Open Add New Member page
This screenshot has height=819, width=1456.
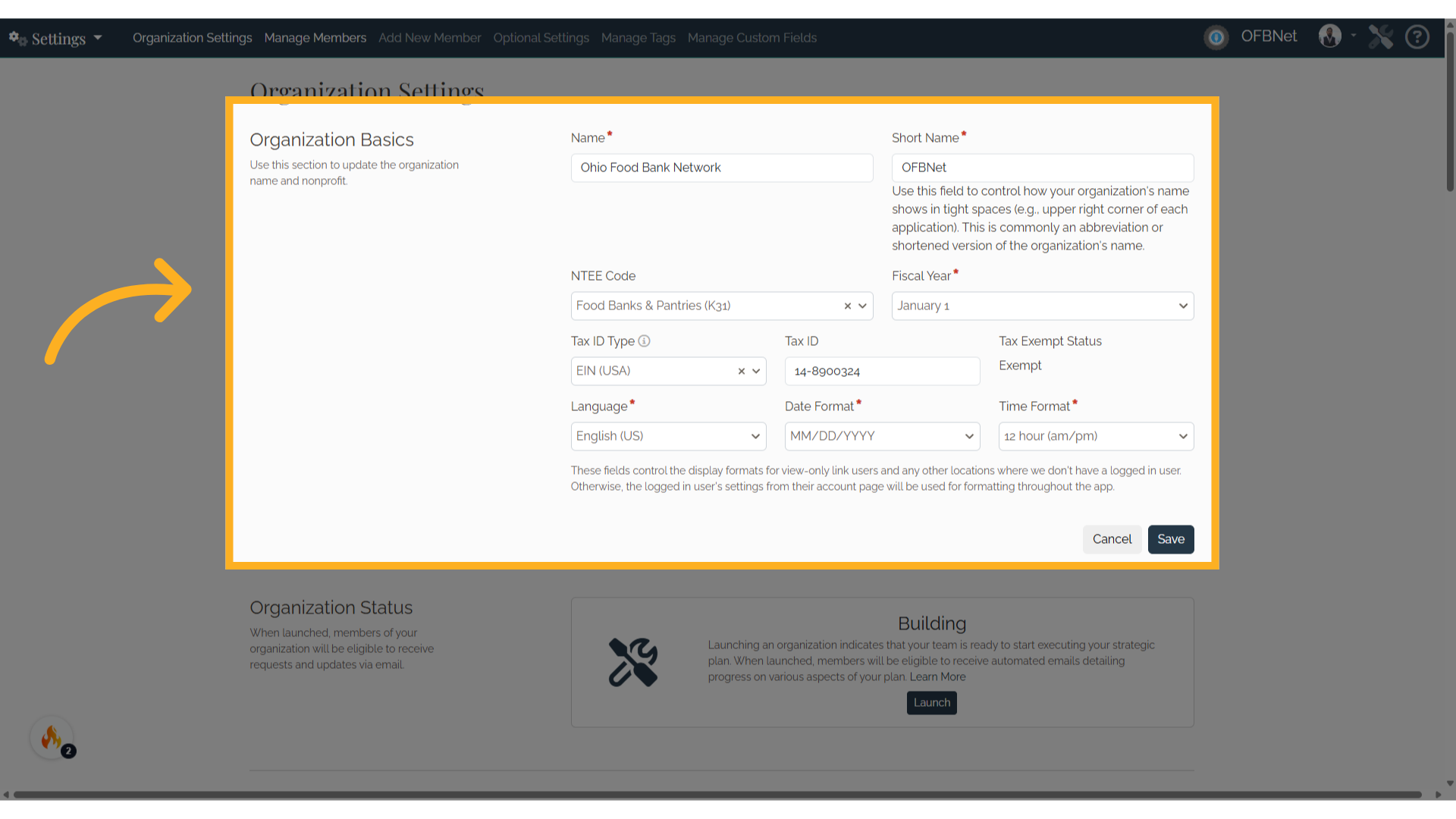(430, 38)
